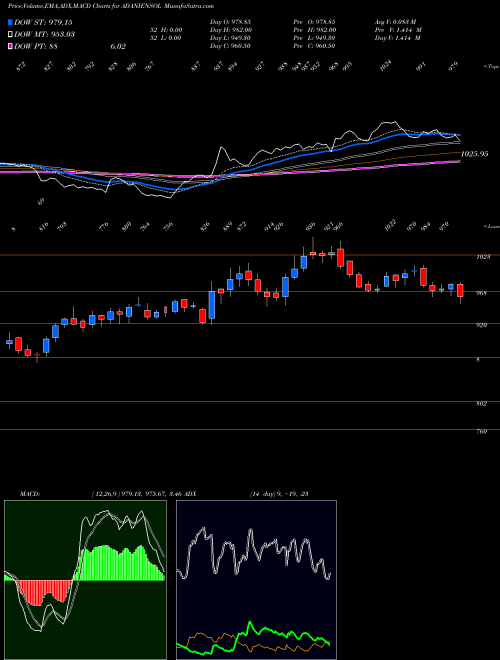
Task: Click the 'Day H: 982.00' high value
Action: [x=230, y=30]
